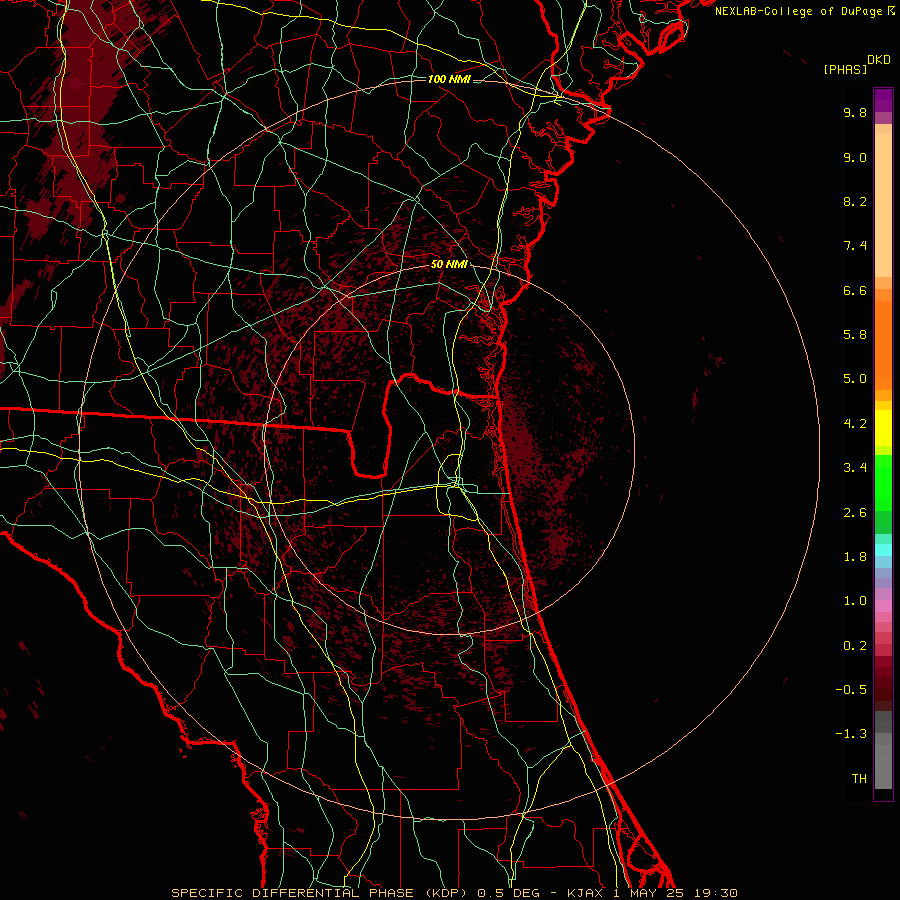Pick the yellow band in the color legend
The height and width of the screenshot is (900, 900).
[x=883, y=428]
